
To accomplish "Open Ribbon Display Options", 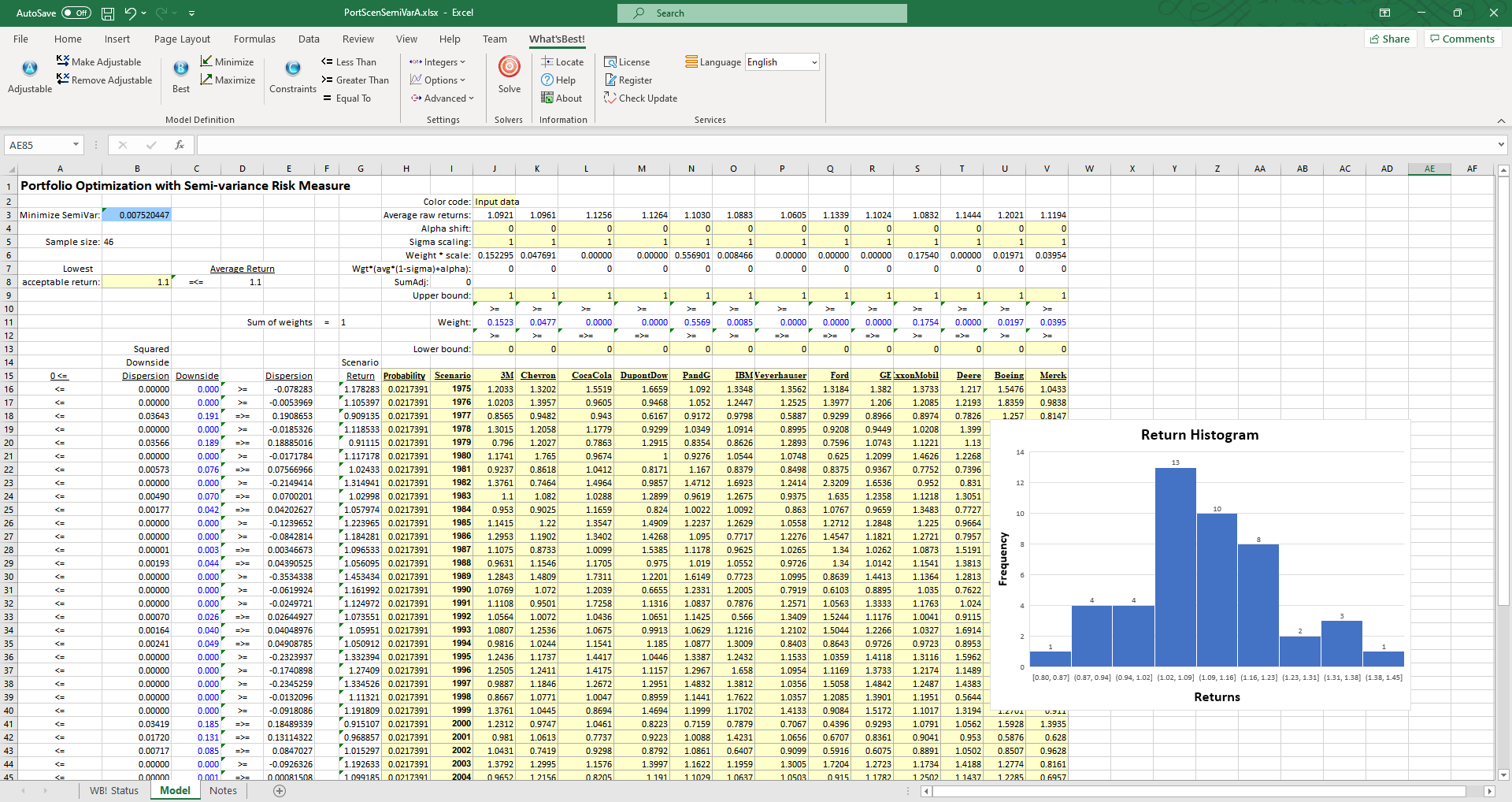I will 1384,13.
